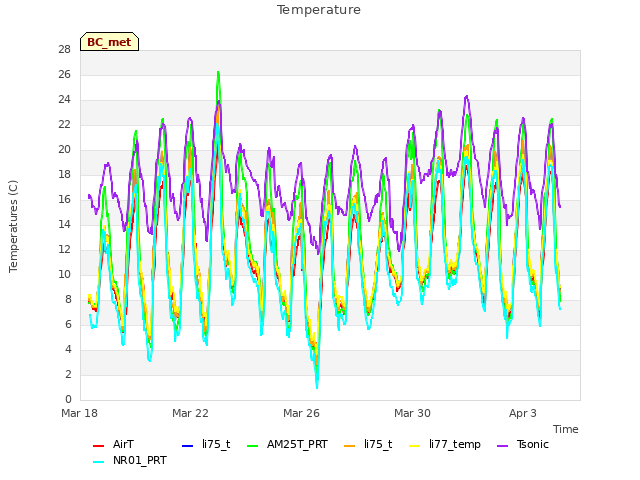The height and width of the screenshot is (480, 640).
Task: Toggle the AM25T_PRT legend label
Action: click(x=297, y=444)
